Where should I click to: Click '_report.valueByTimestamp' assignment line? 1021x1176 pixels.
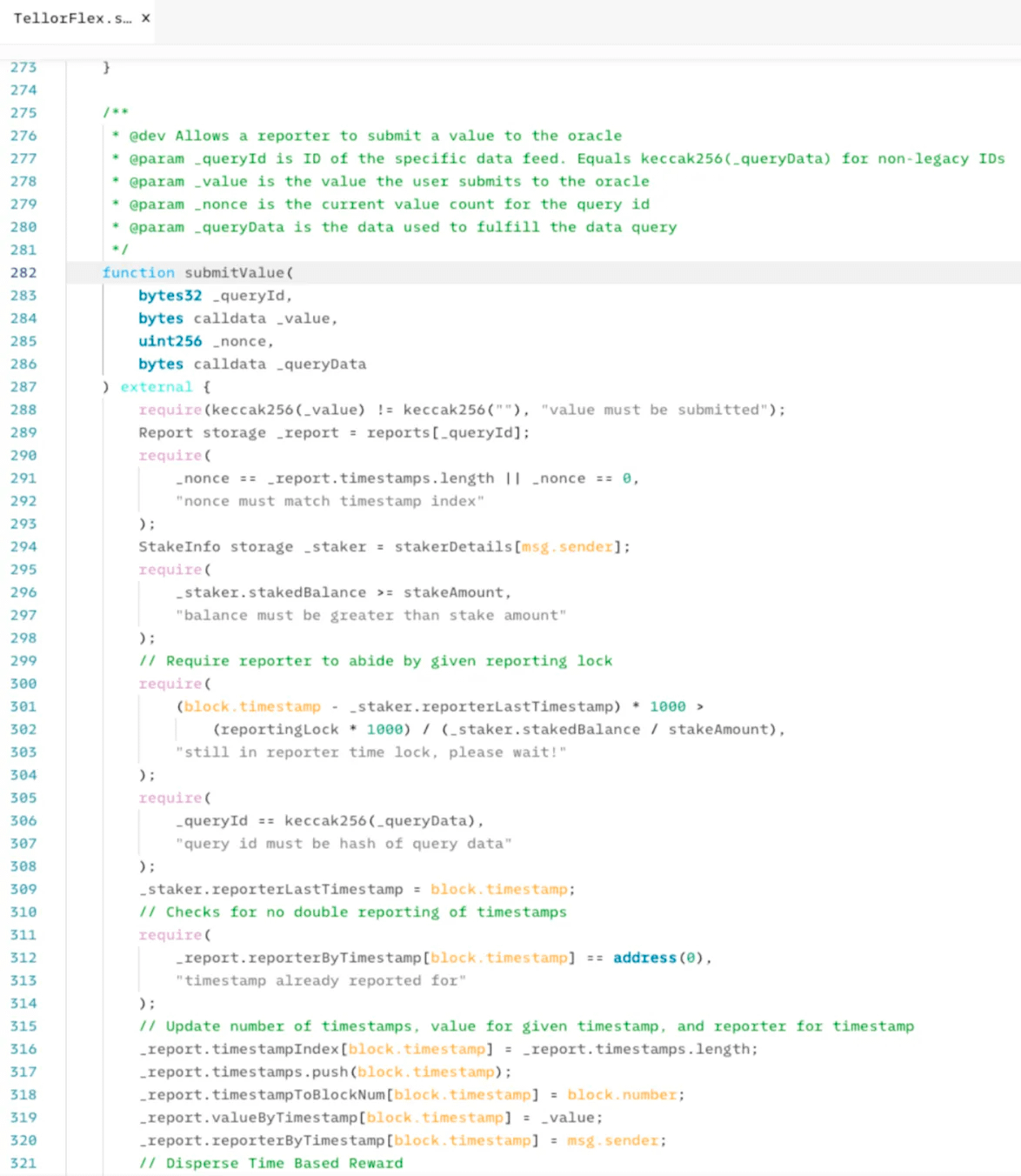[x=370, y=1118]
